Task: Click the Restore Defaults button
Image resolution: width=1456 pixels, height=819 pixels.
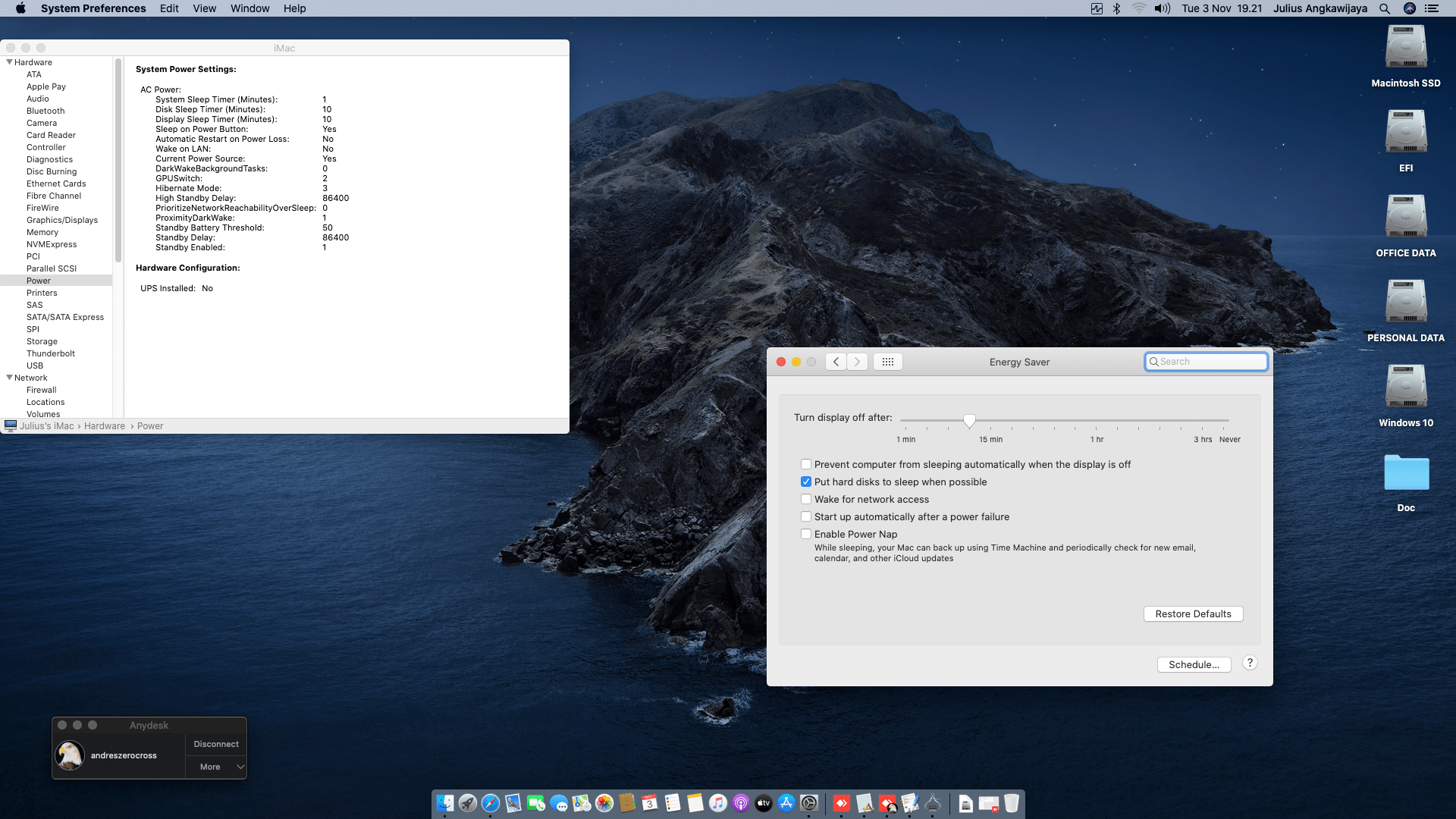Action: (1192, 613)
